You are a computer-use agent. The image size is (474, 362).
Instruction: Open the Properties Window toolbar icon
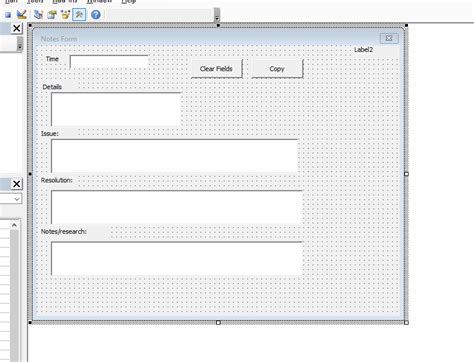(52, 14)
